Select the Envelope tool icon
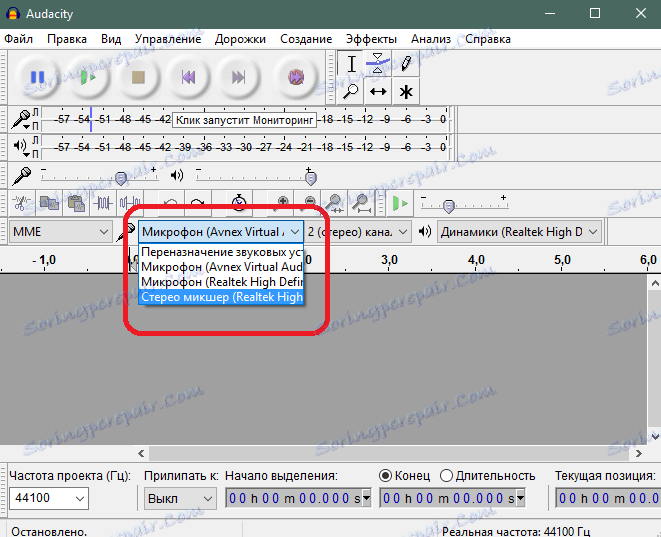 [x=378, y=64]
